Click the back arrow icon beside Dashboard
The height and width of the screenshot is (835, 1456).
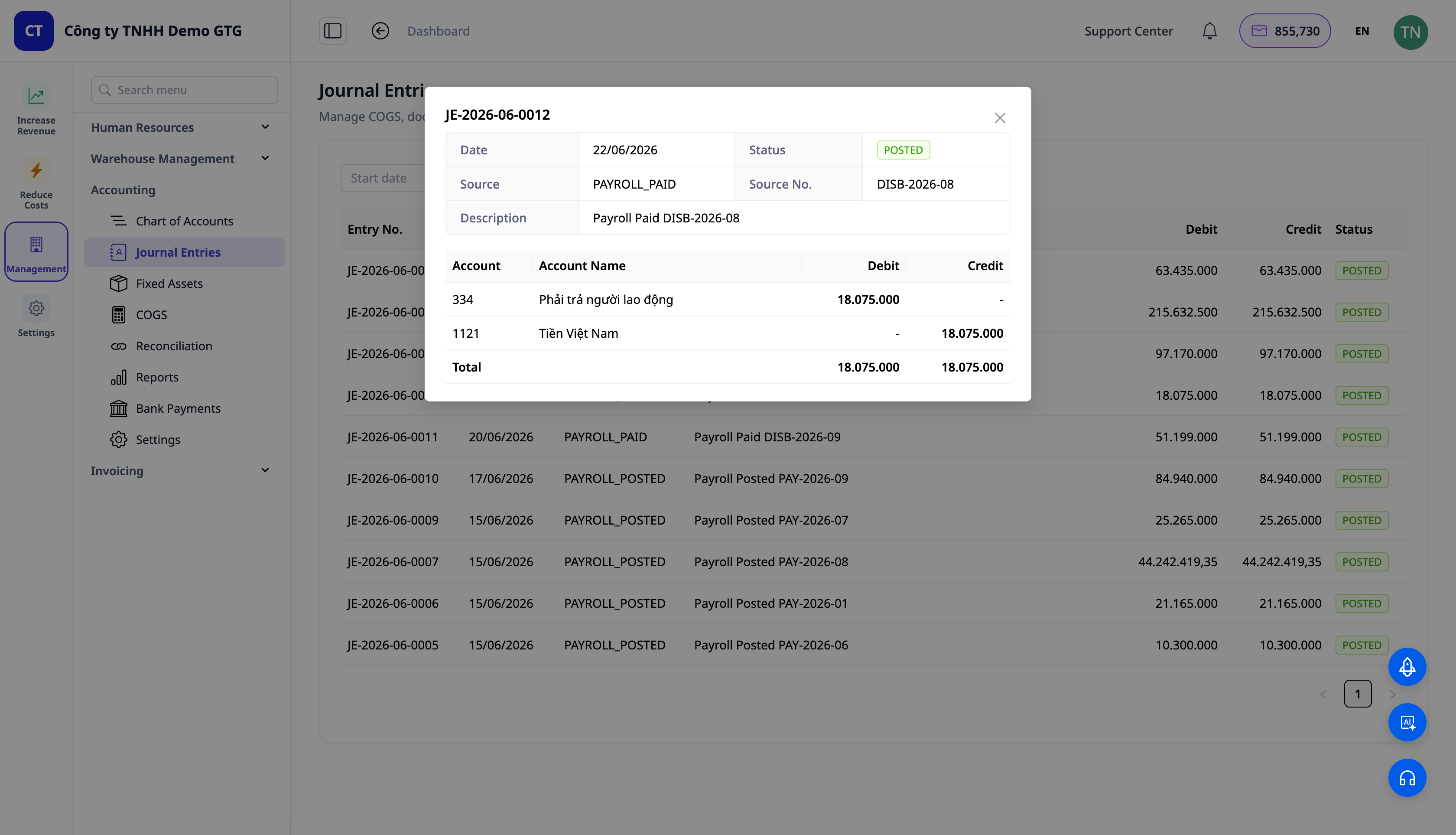pyautogui.click(x=380, y=31)
